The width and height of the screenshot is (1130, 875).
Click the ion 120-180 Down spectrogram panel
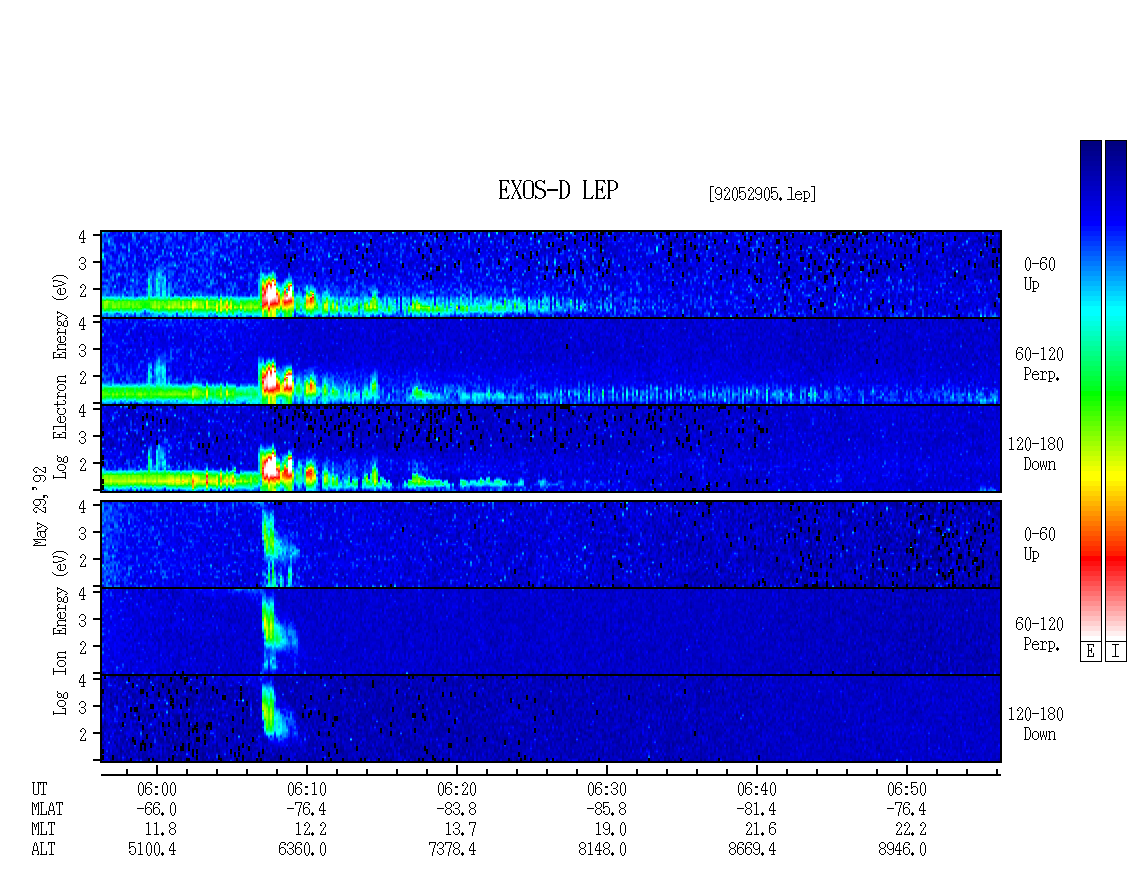click(x=551, y=718)
